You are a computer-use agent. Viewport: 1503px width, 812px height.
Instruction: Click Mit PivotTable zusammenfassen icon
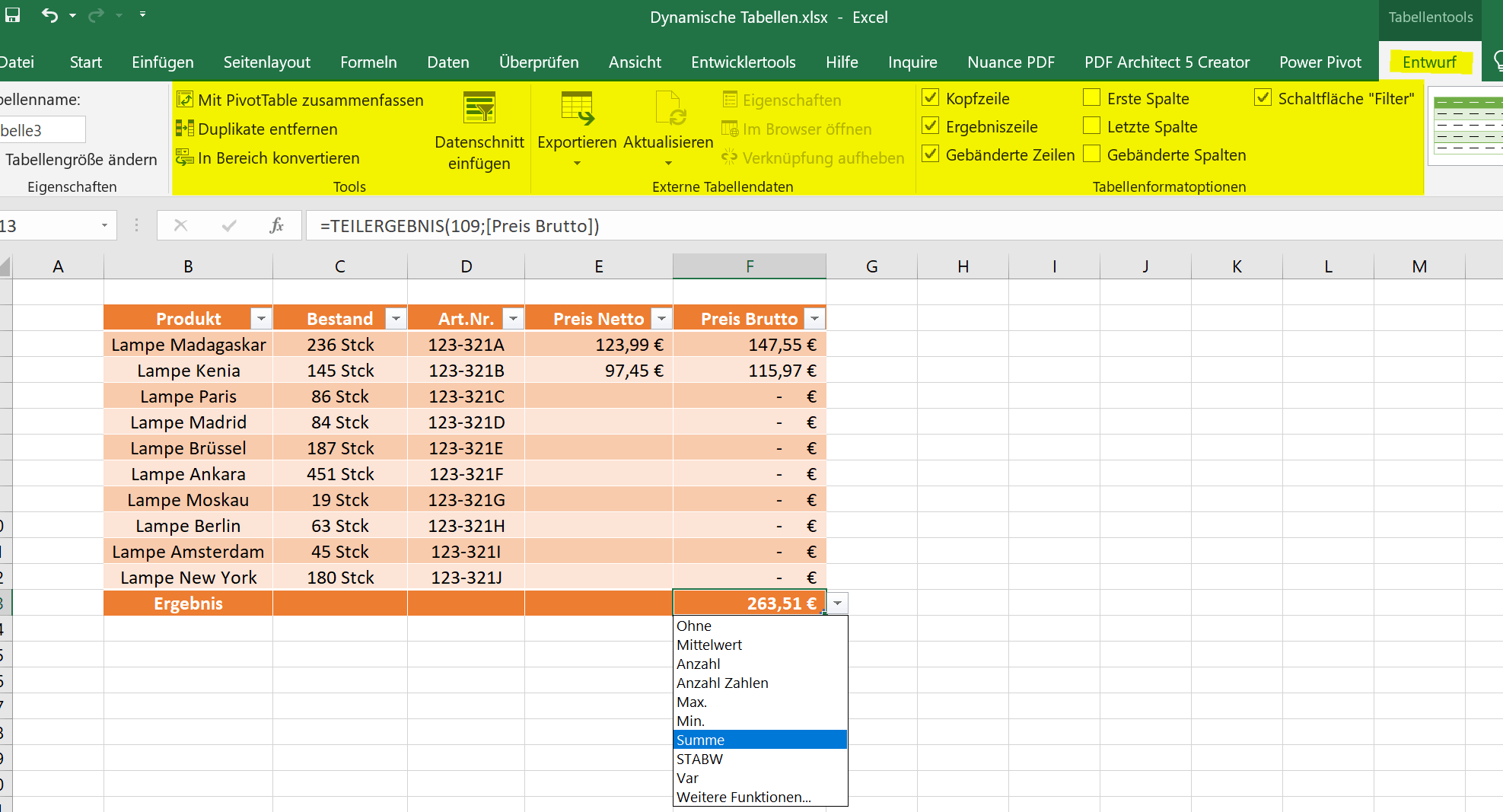pos(184,100)
